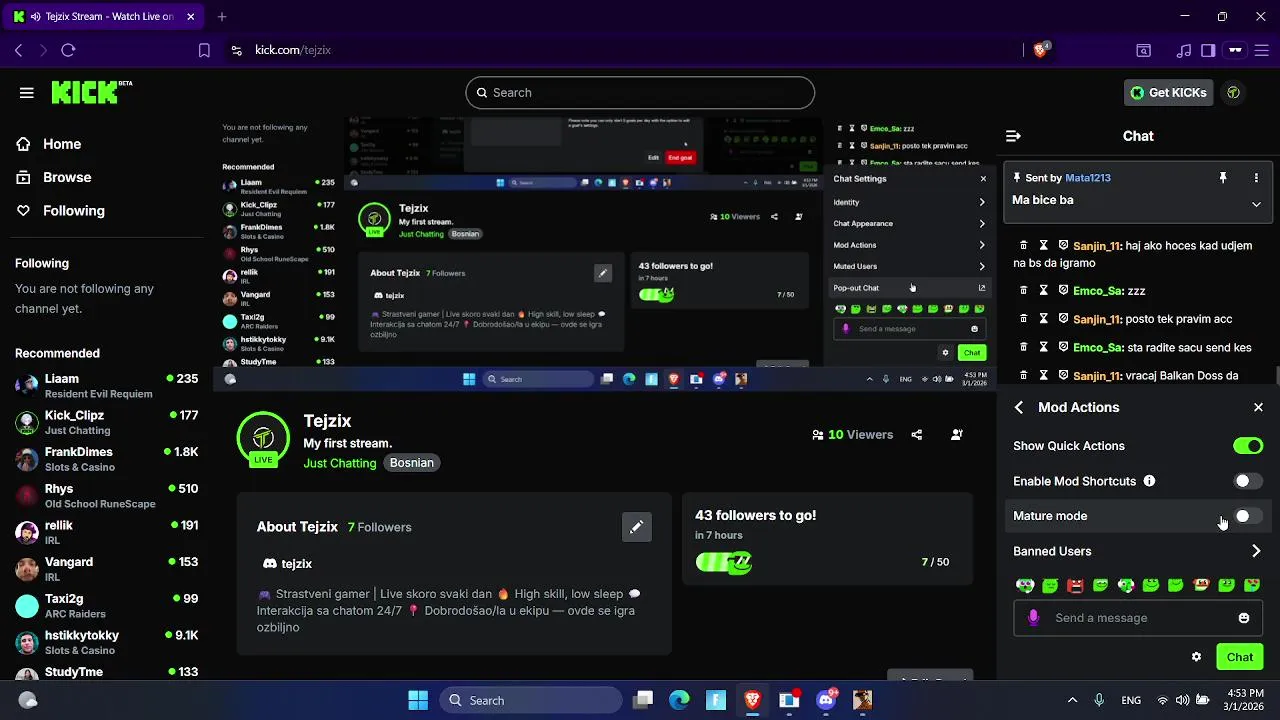
Task: Reload the kick.com page
Action: tap(68, 50)
